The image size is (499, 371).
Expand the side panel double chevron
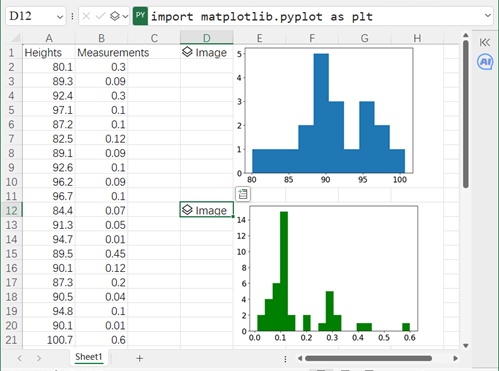click(x=485, y=42)
